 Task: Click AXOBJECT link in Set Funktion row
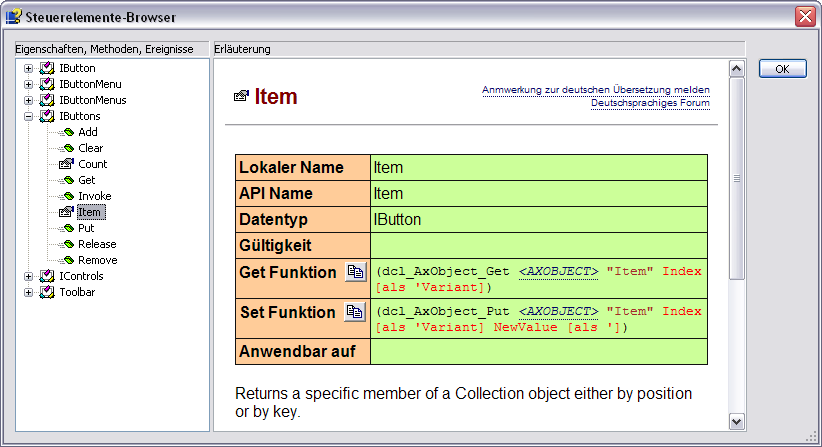pos(558,311)
